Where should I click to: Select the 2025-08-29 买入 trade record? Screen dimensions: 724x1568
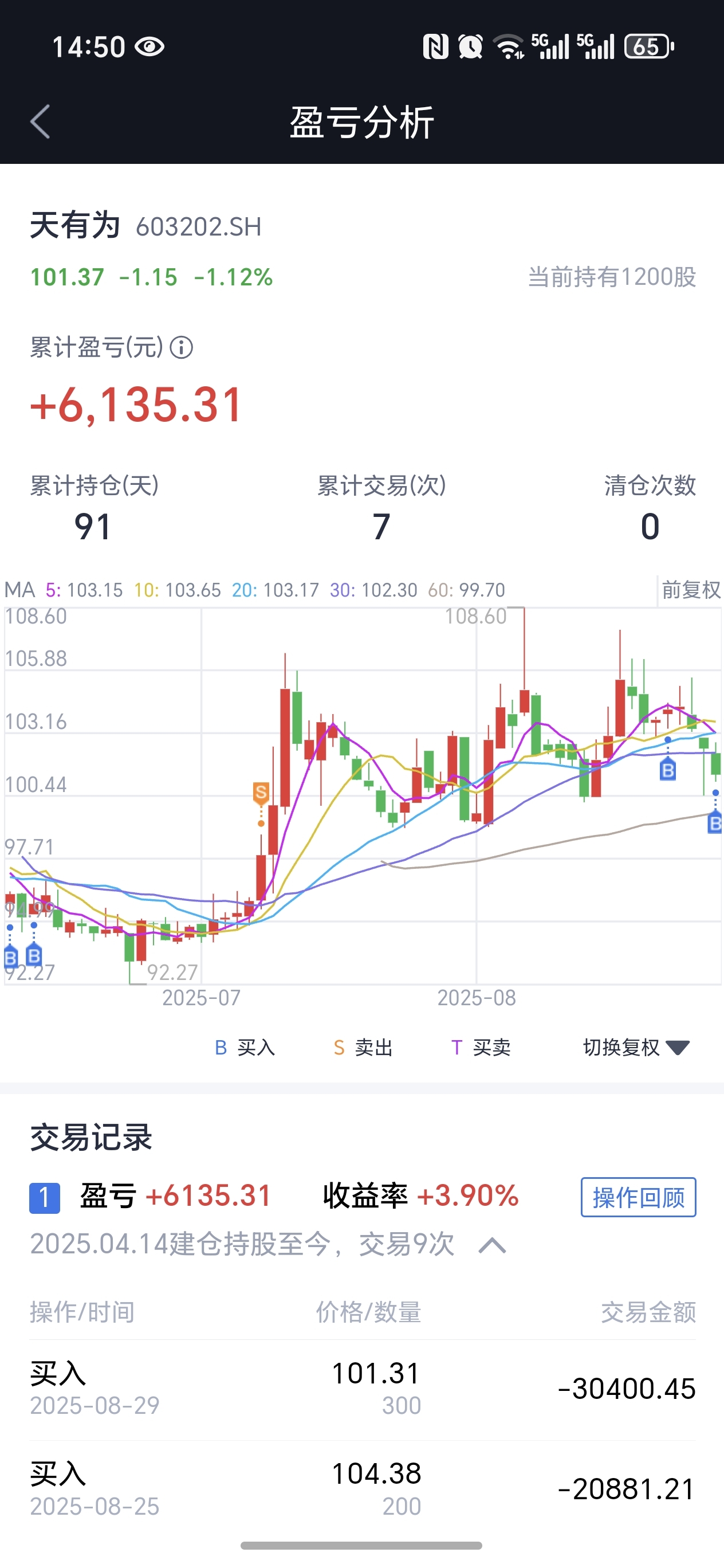(363, 1389)
